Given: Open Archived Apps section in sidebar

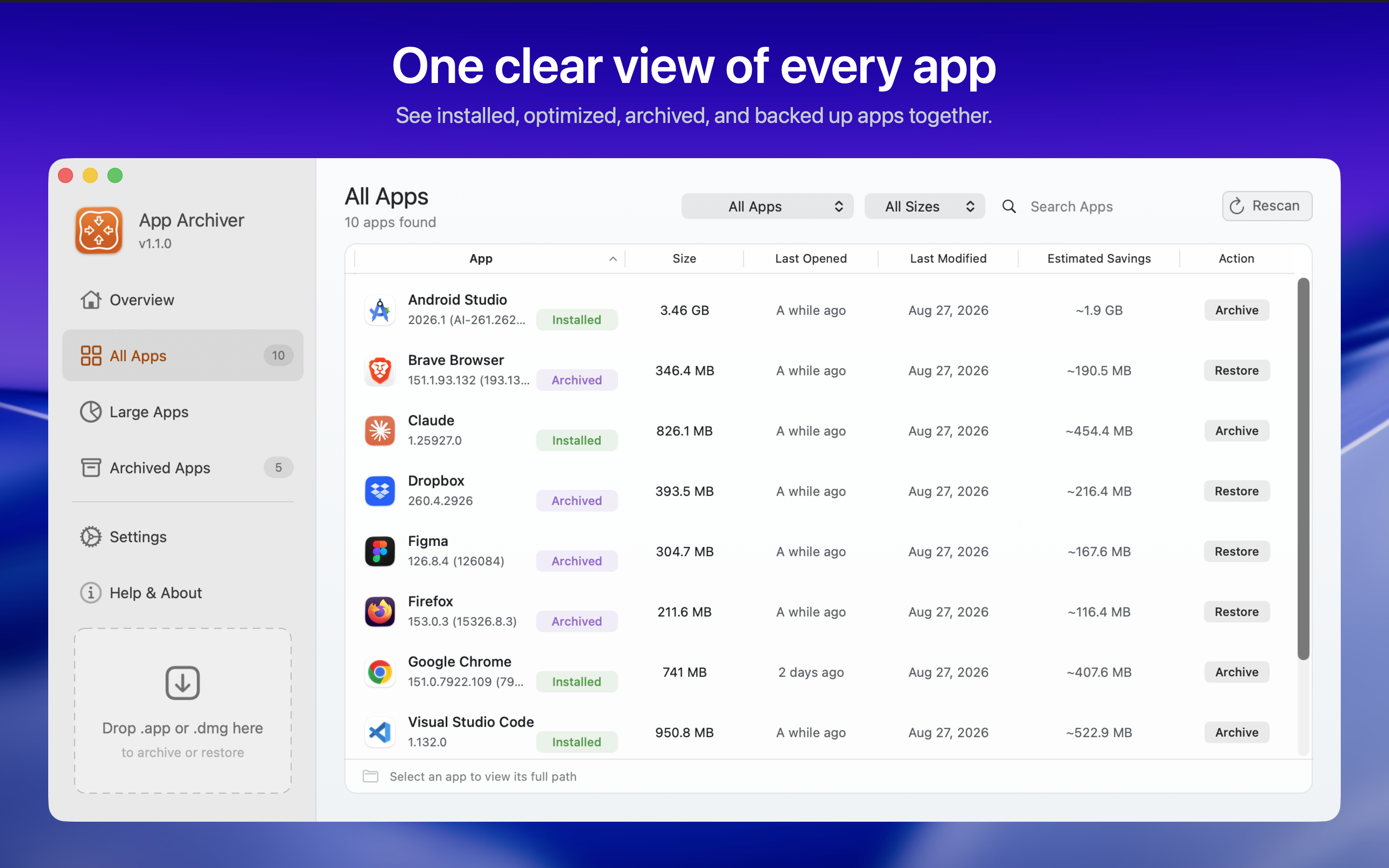Looking at the screenshot, I should (182, 467).
